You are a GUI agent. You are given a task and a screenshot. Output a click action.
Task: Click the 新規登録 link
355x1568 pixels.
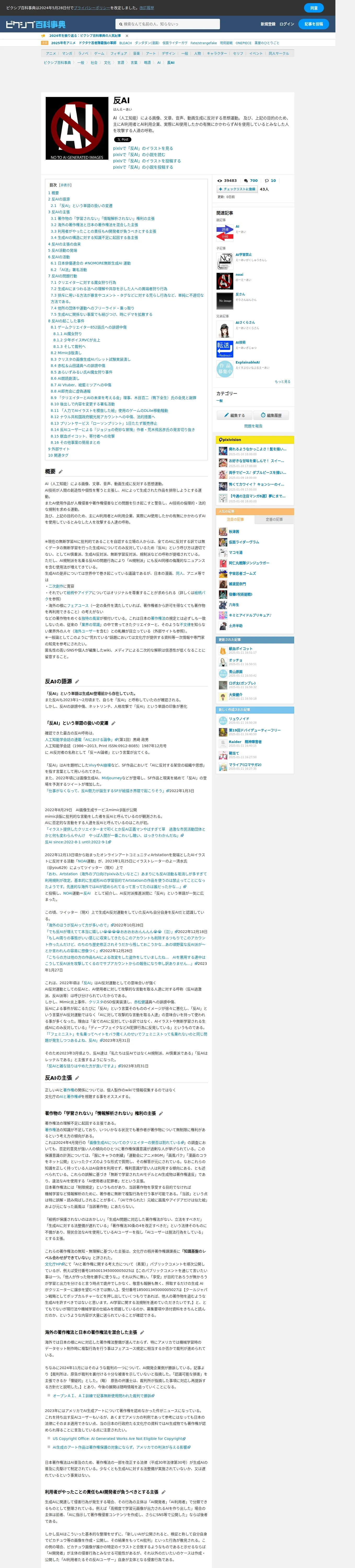coord(268,24)
